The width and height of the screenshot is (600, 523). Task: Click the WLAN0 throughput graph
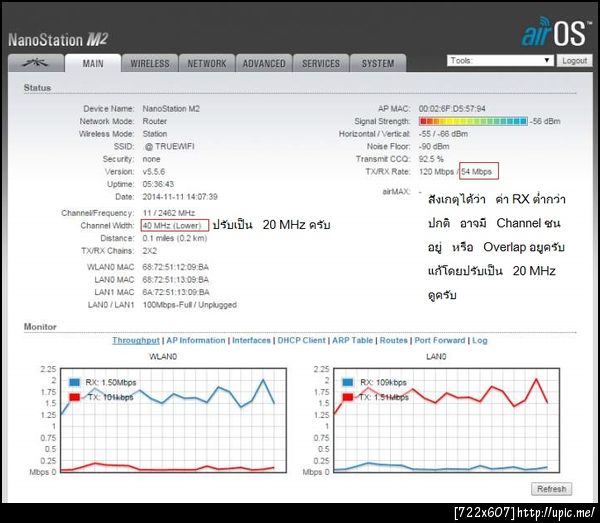coord(173,420)
